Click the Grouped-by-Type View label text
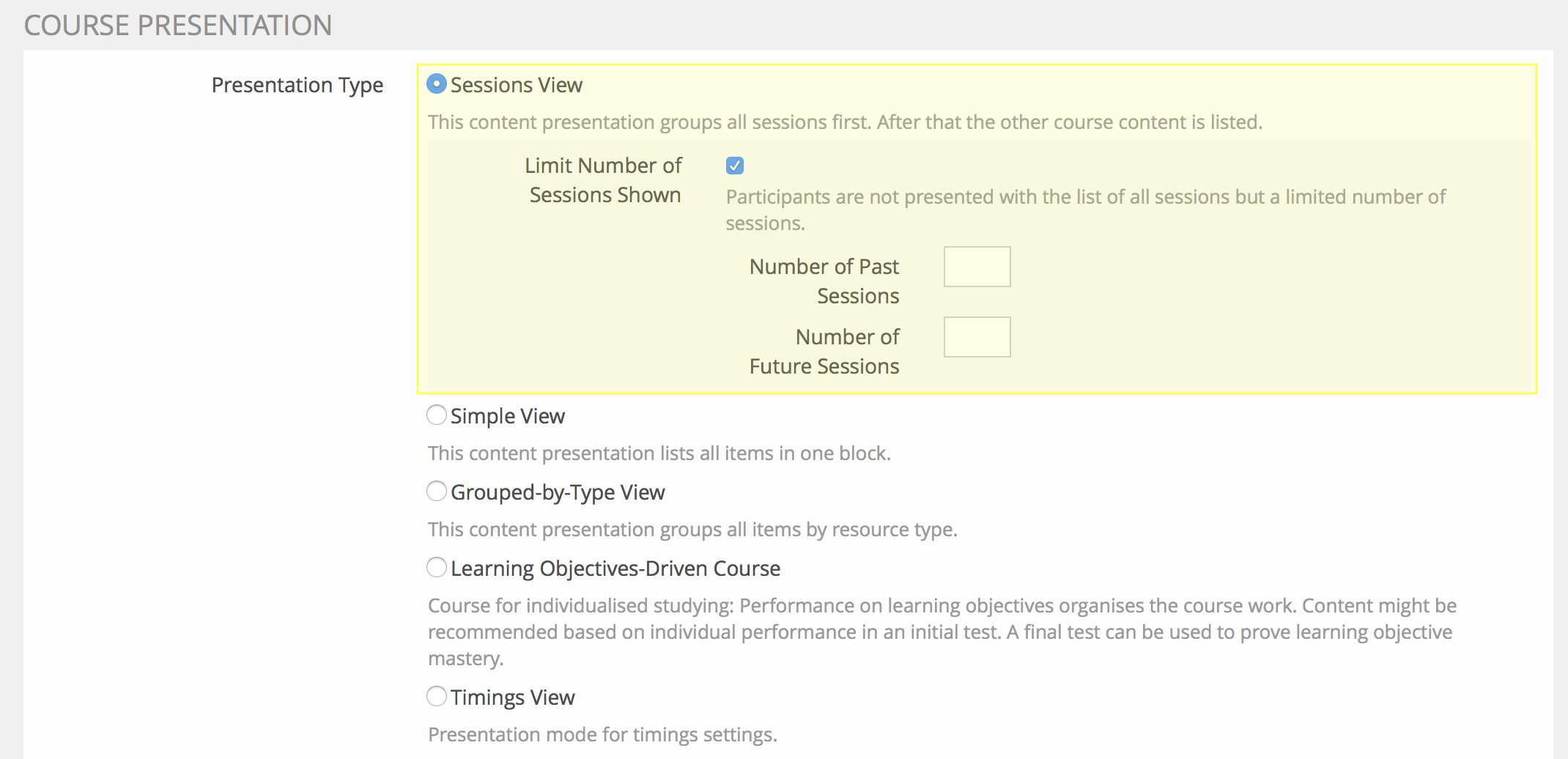This screenshot has height=759, width=1568. pos(557,492)
